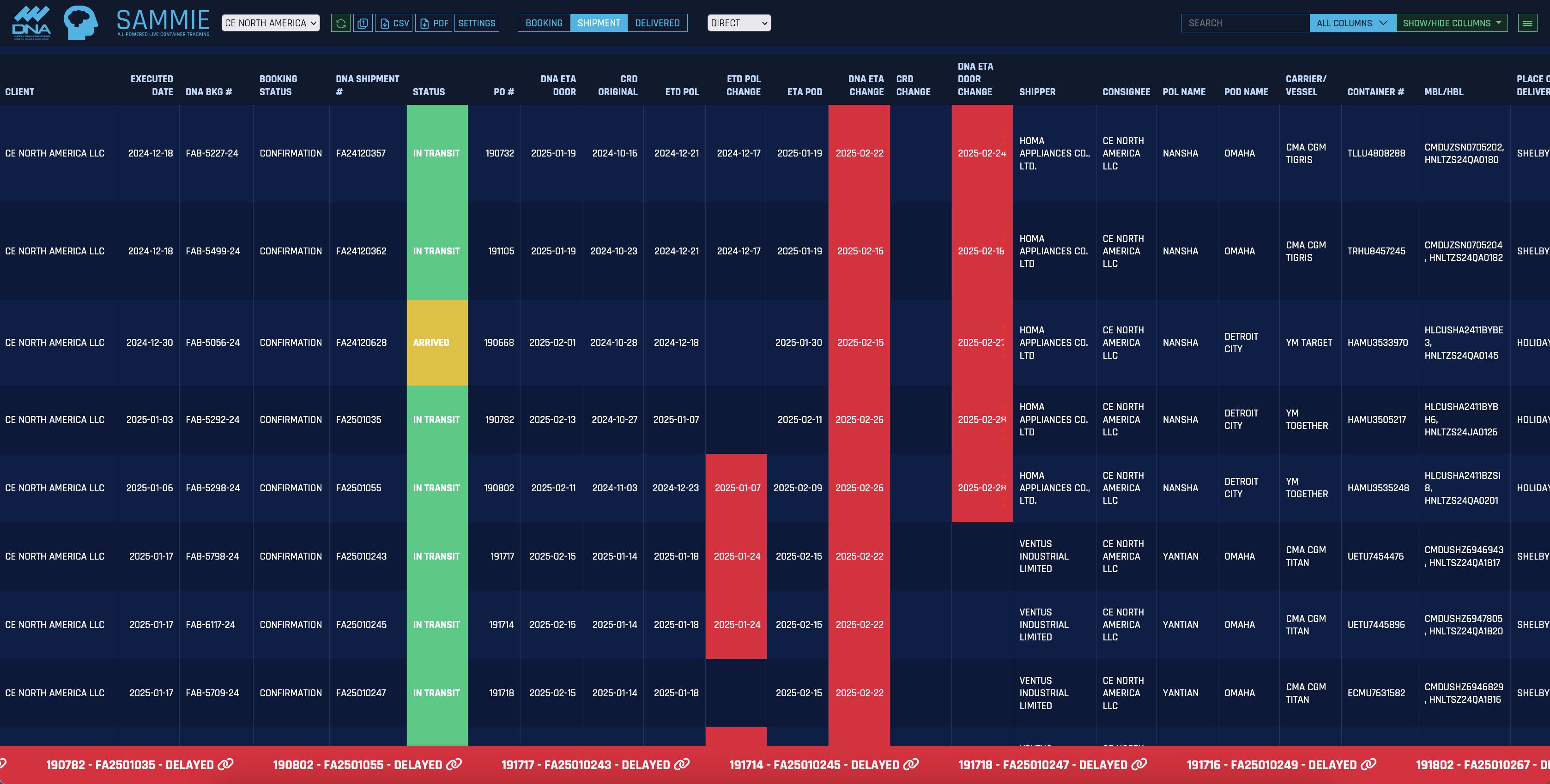Switch to the DELIVERED tab
1550x784 pixels.
click(657, 23)
